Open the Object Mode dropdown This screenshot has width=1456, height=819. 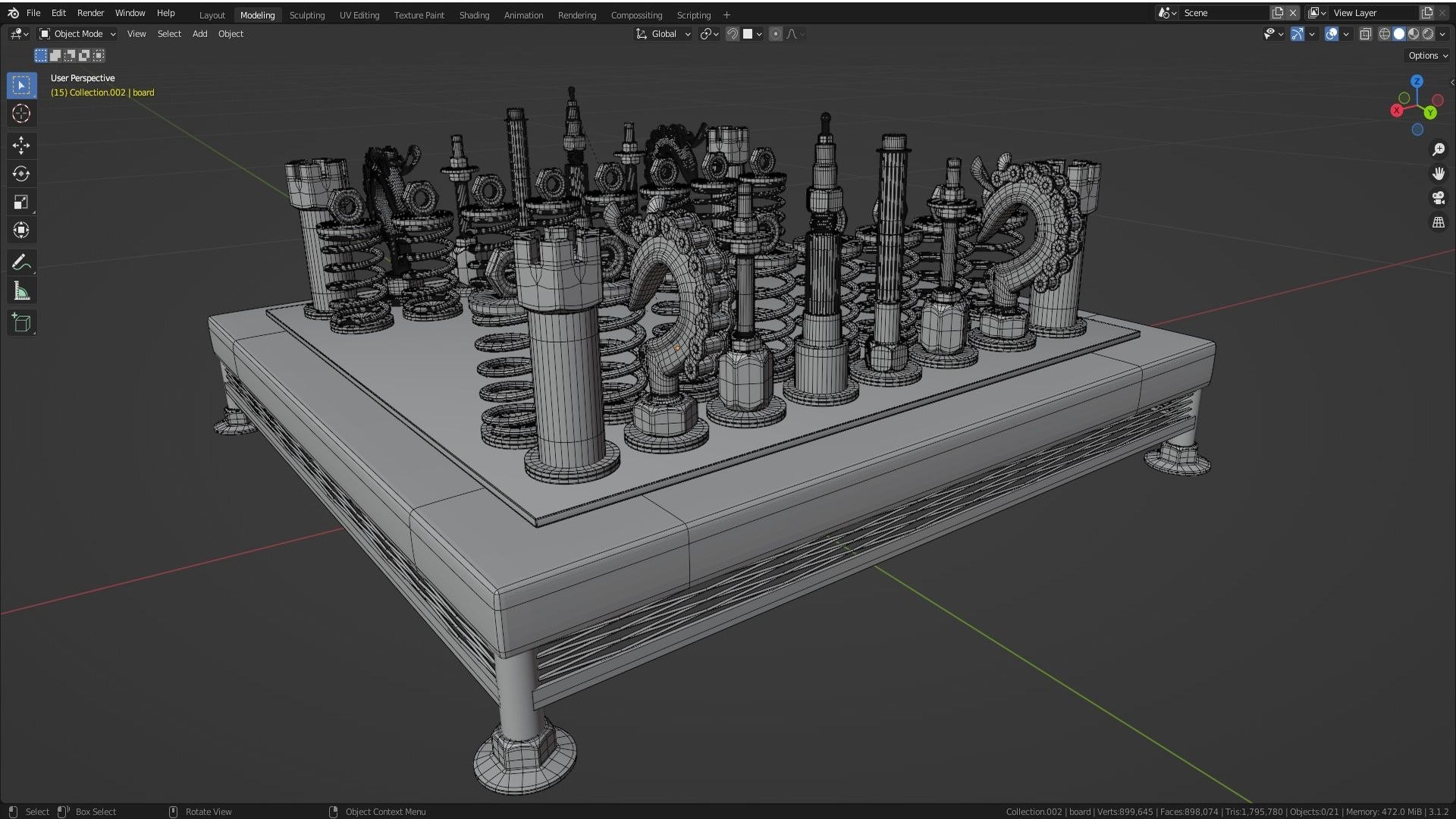[x=77, y=34]
